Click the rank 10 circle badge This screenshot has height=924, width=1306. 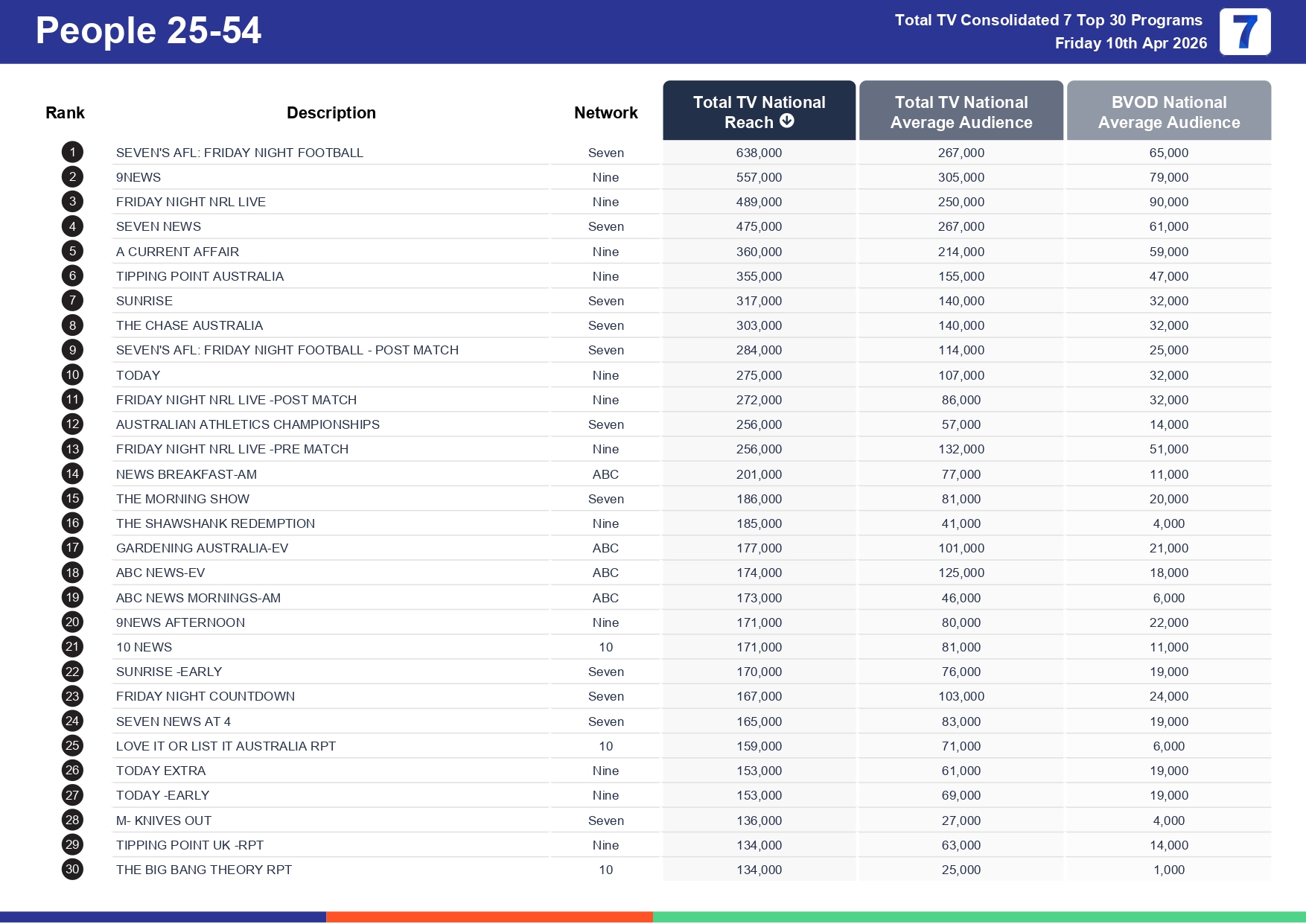tap(71, 375)
